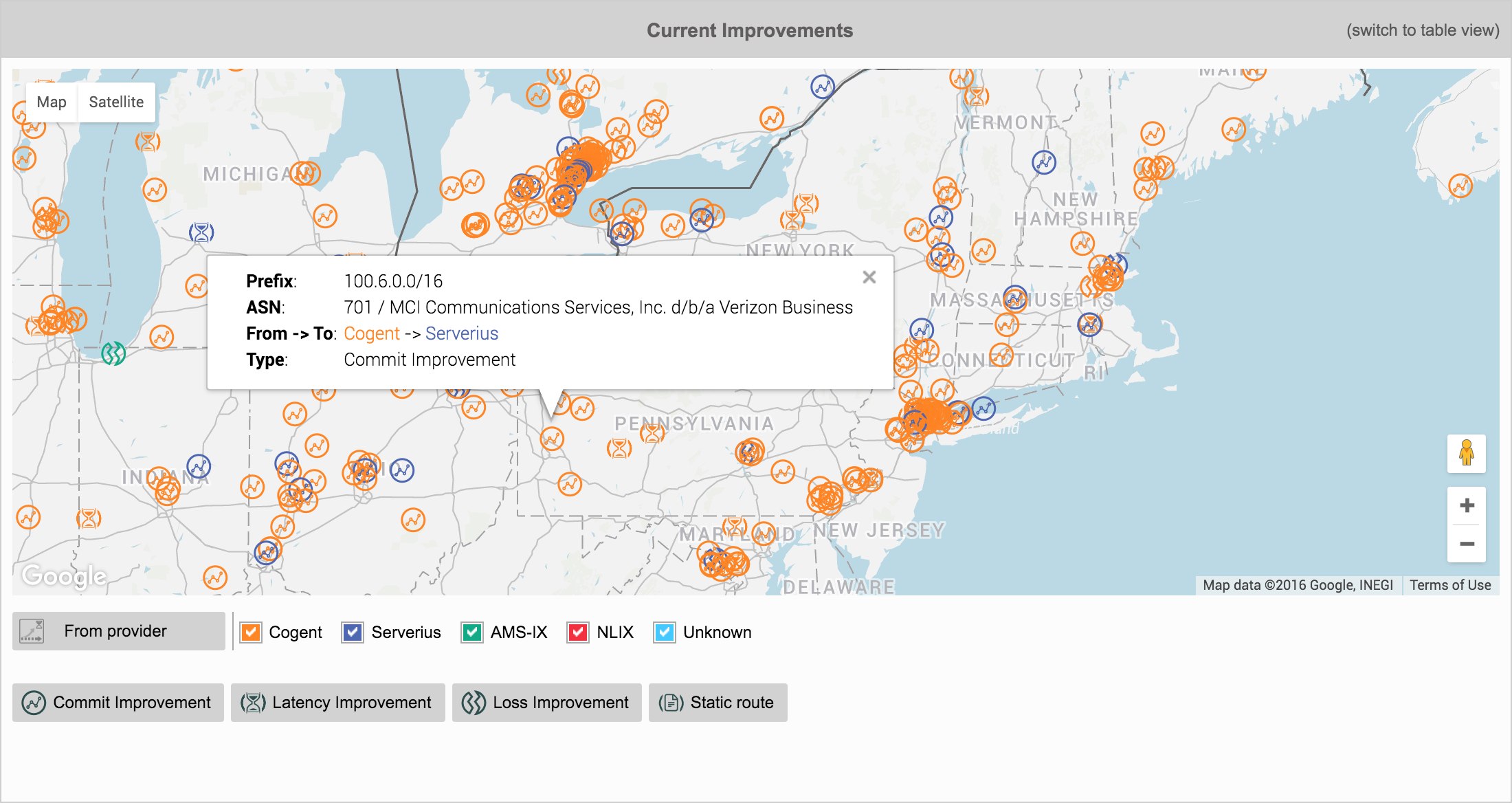Click the blue commit marker near Long Island
The height and width of the screenshot is (803, 1512).
click(983, 409)
